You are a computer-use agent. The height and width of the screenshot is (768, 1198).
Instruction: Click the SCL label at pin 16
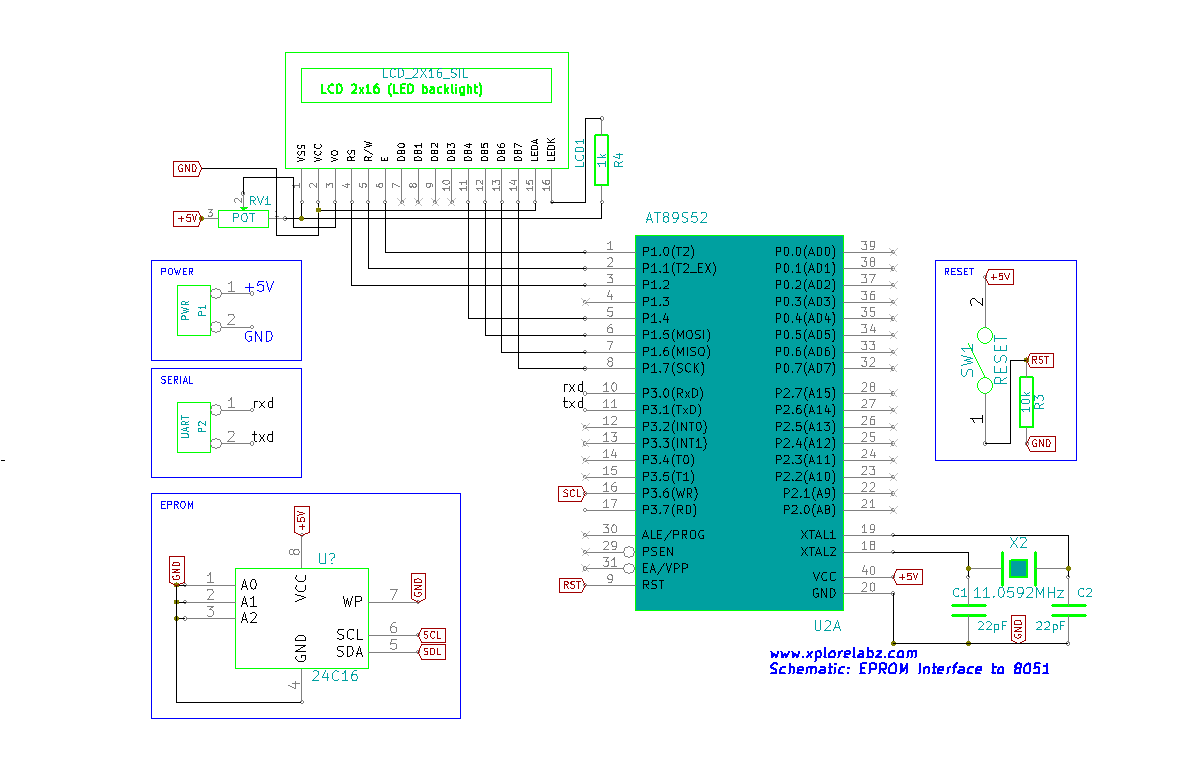pos(571,494)
